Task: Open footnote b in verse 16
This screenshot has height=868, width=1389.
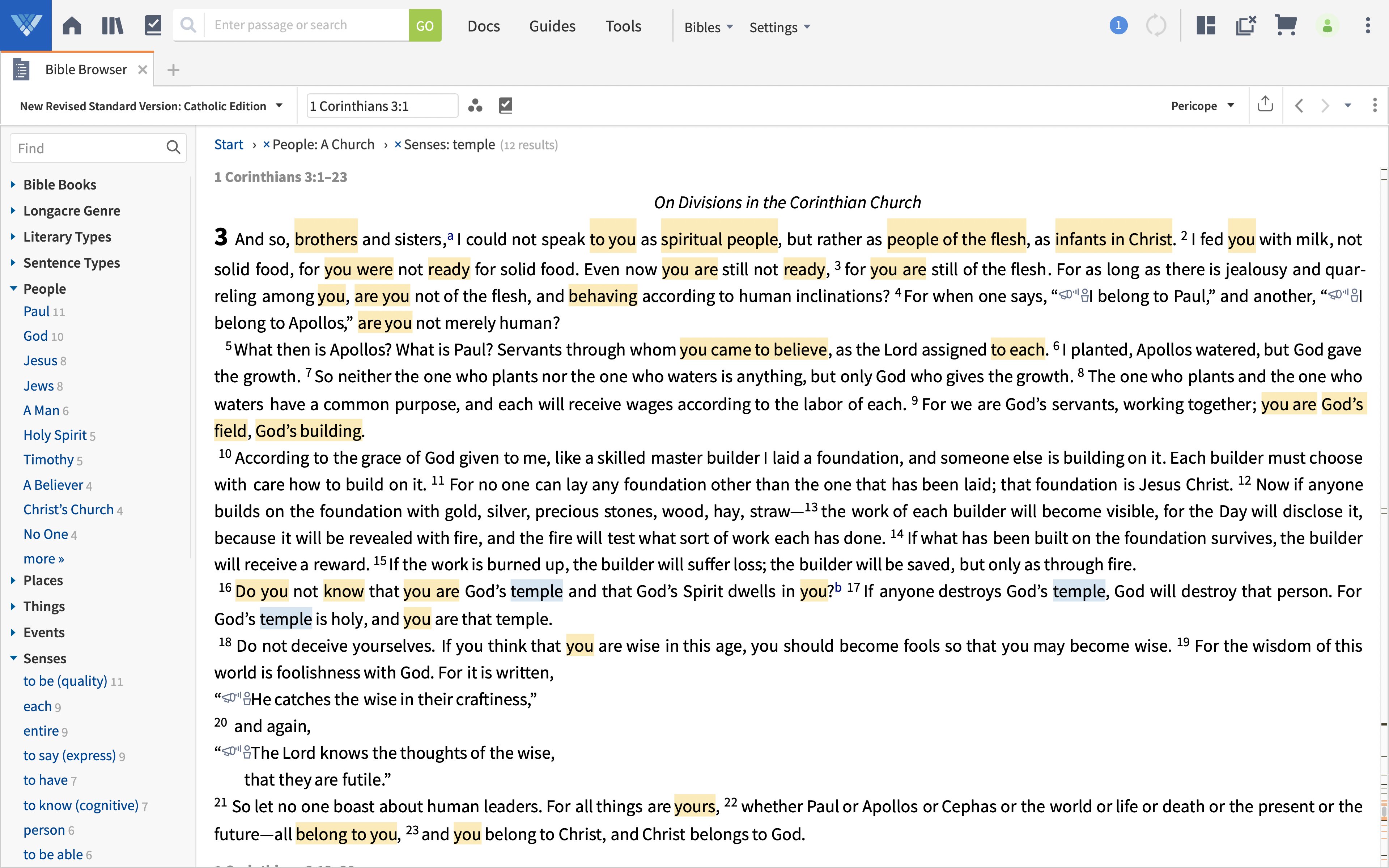Action: tap(838, 587)
